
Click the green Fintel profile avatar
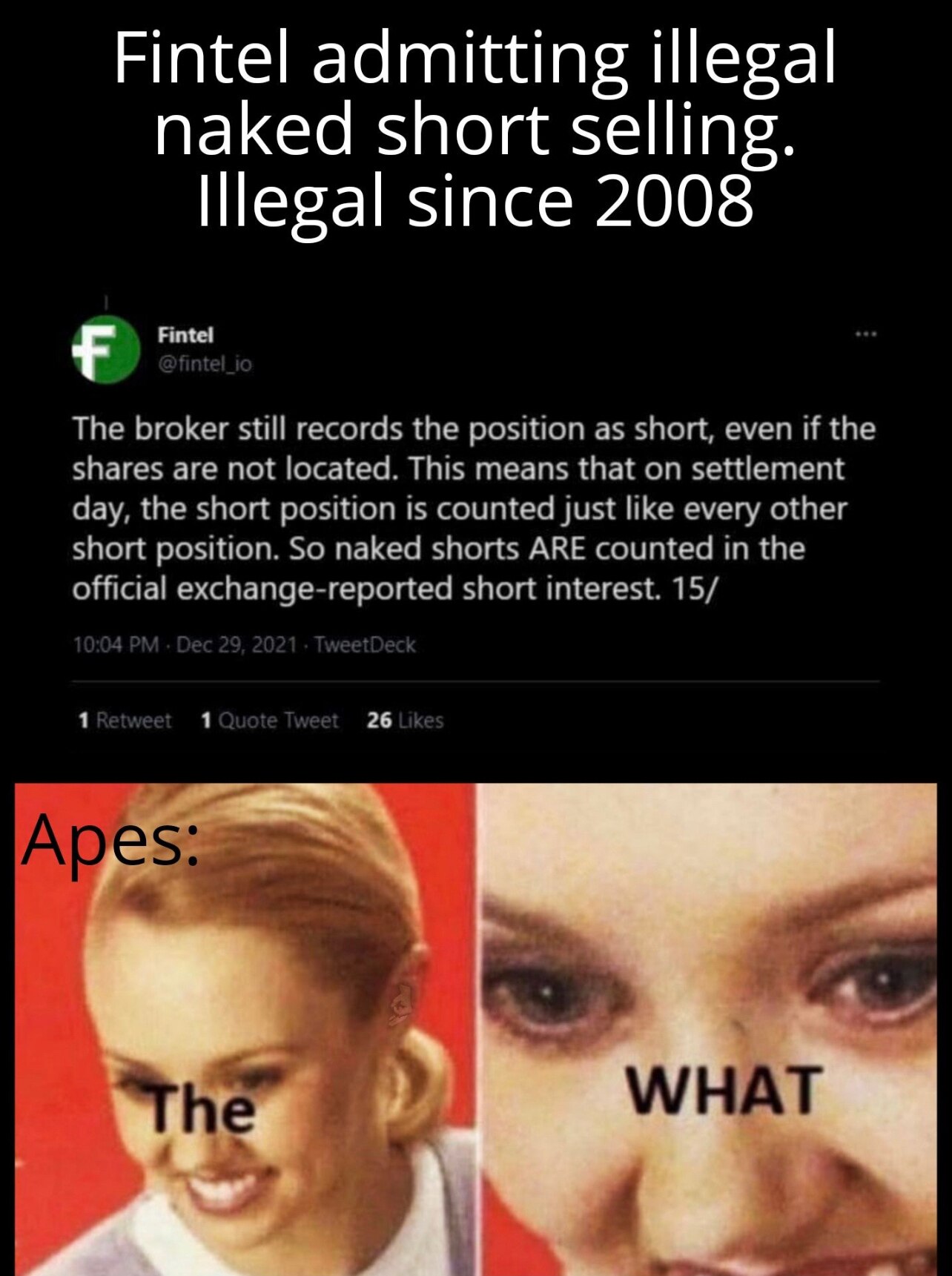coord(106,349)
